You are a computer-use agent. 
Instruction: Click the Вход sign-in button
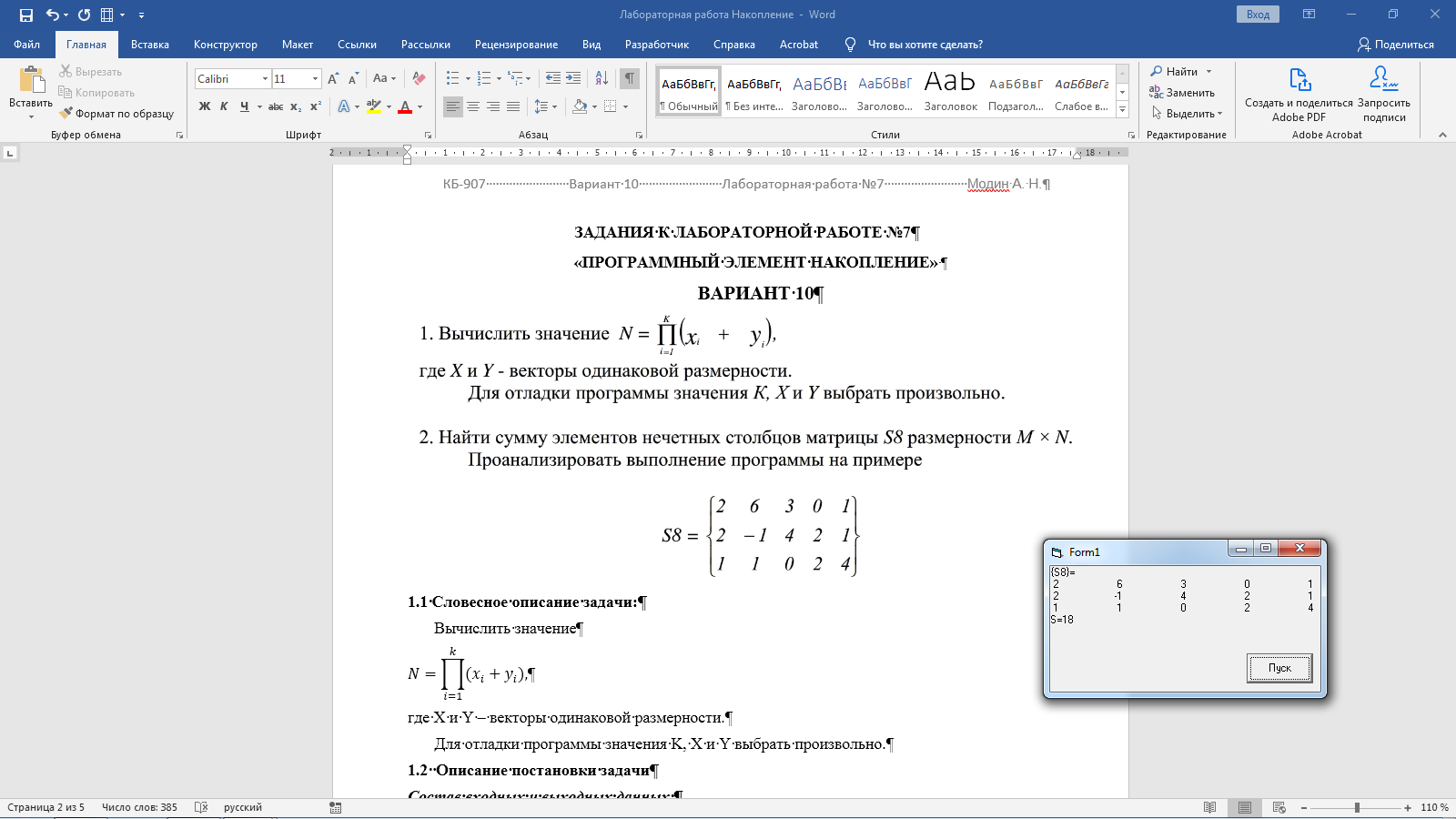click(1258, 15)
